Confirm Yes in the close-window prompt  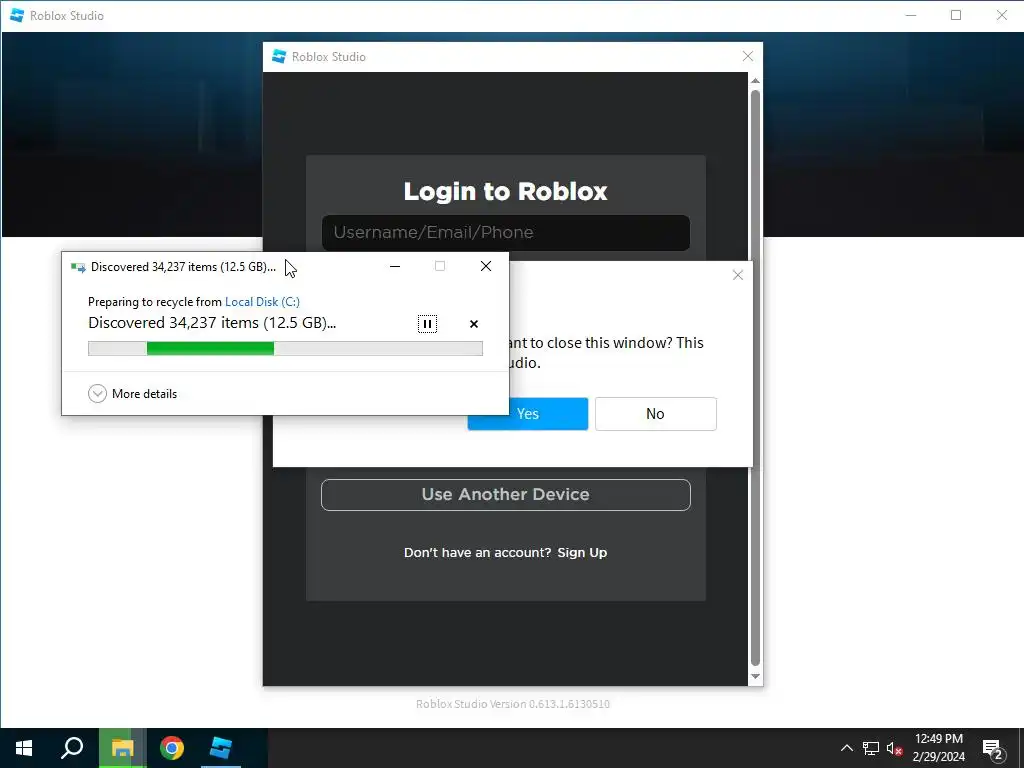528,414
